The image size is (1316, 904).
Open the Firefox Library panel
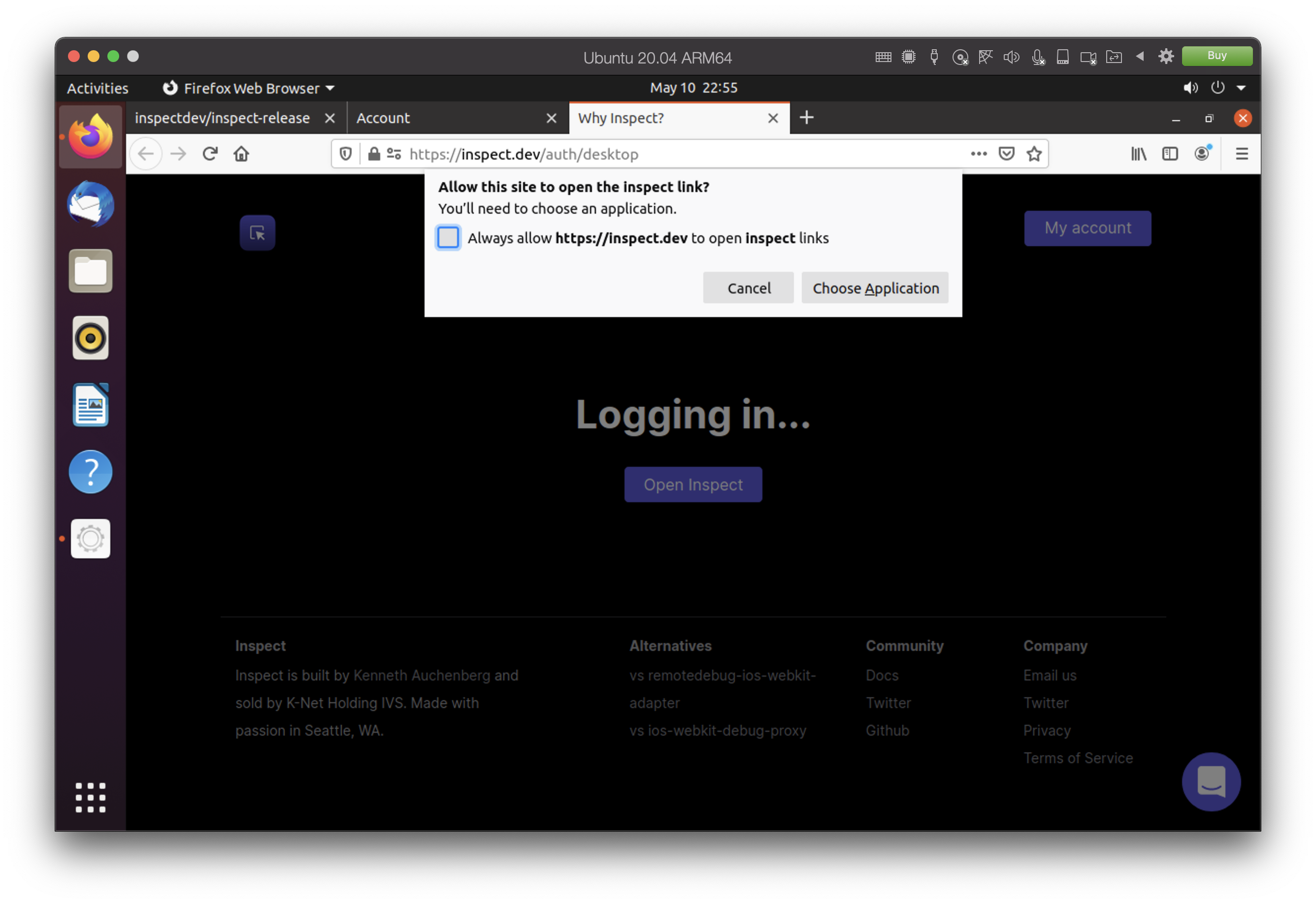pos(1139,154)
